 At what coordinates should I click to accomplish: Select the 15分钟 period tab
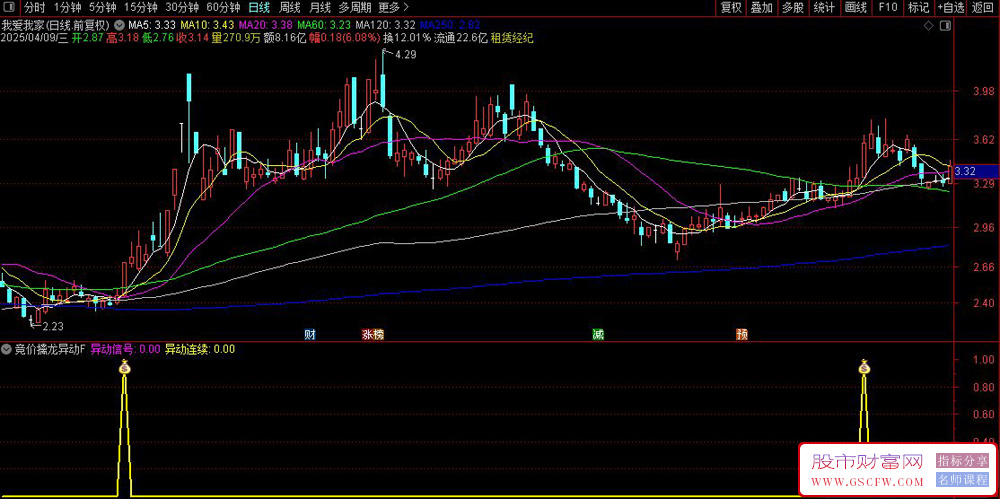coord(140,8)
